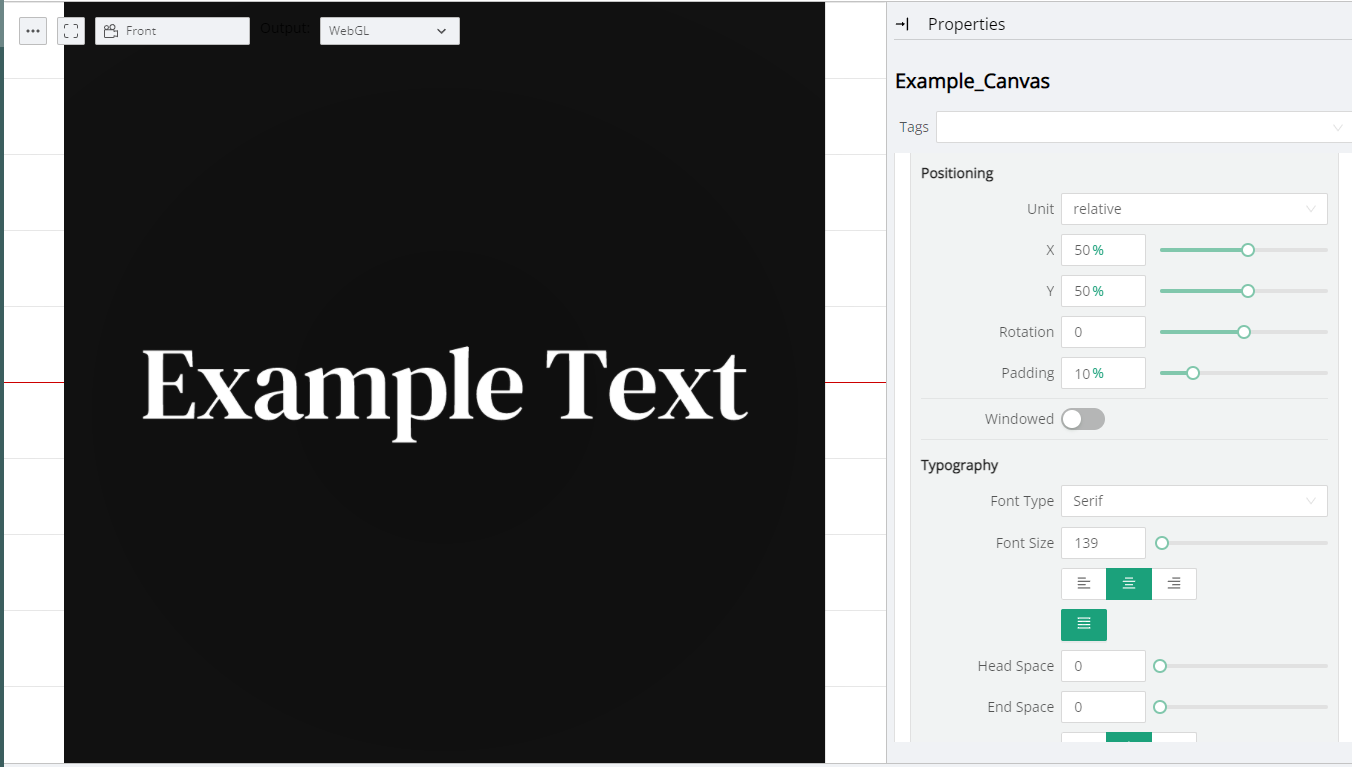This screenshot has height=767, width=1352.
Task: Click the Front camera view button
Action: click(172, 31)
